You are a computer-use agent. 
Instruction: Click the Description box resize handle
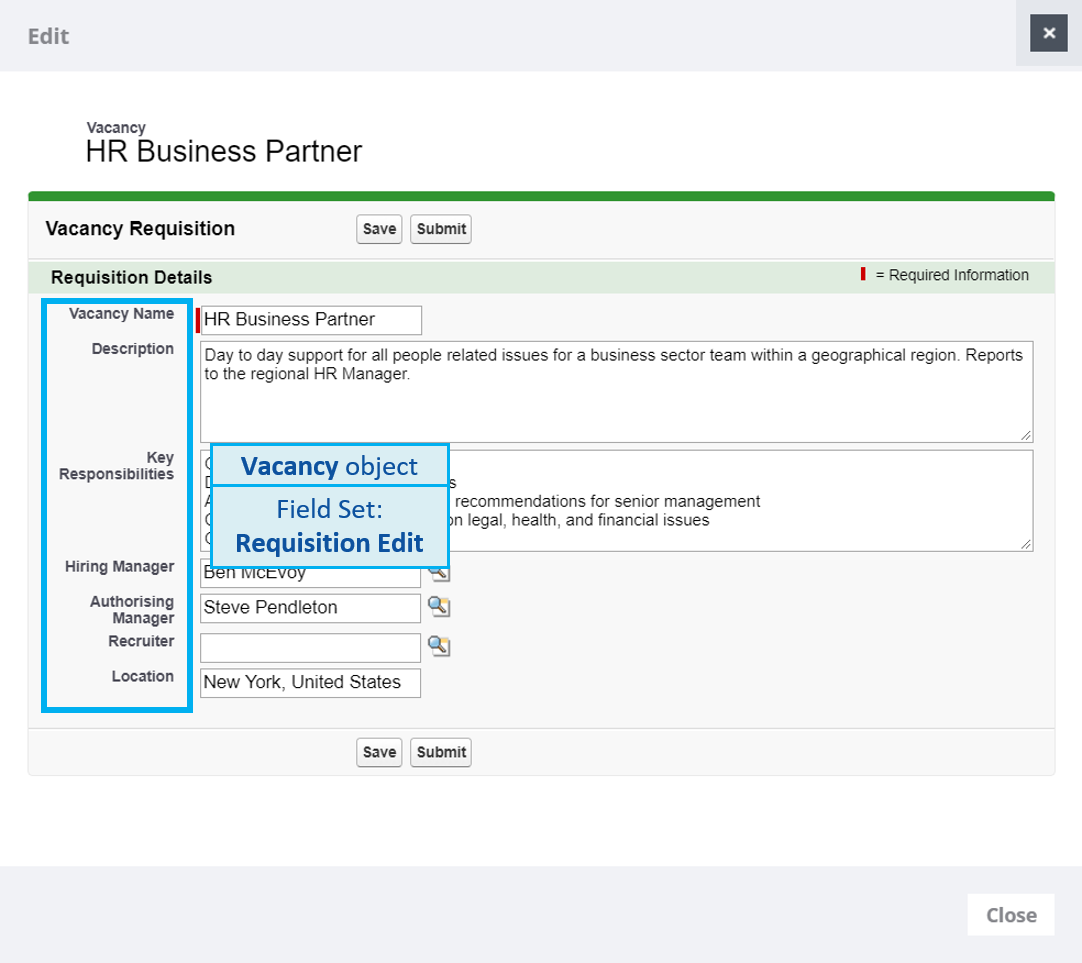pos(1025,434)
